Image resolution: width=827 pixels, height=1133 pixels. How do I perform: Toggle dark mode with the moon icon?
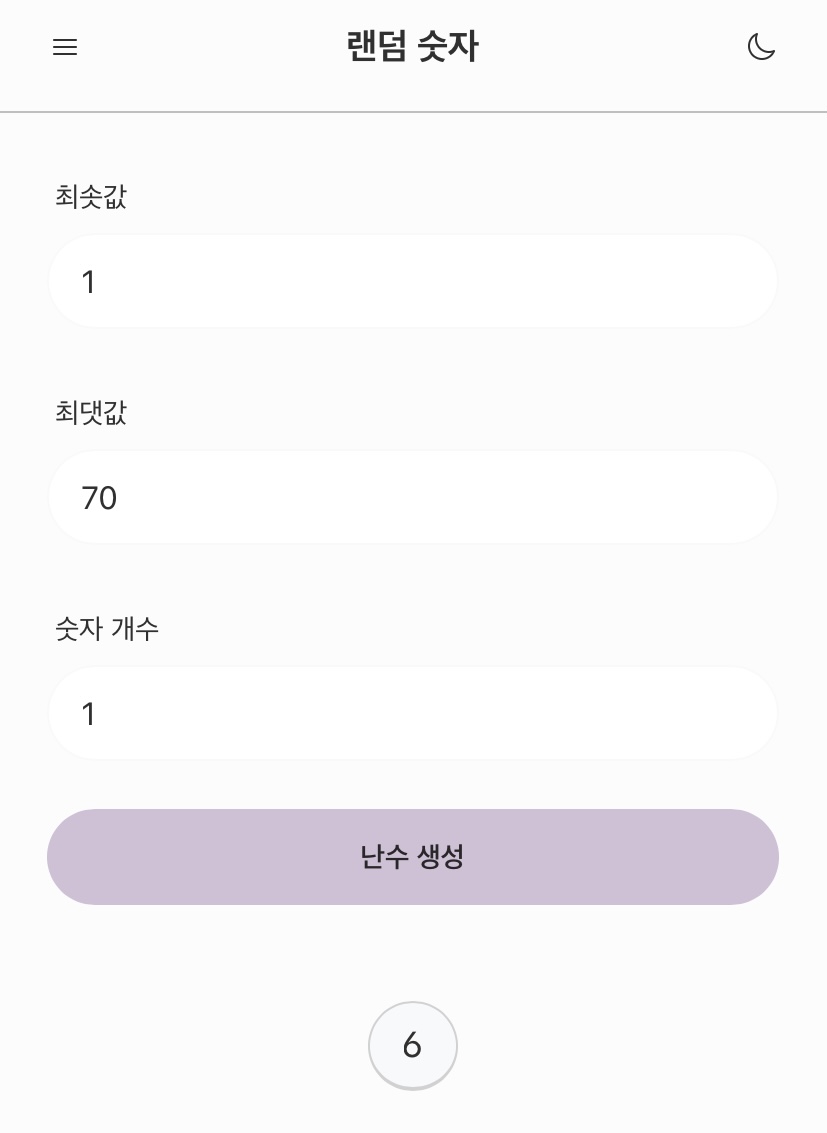[x=761, y=47]
